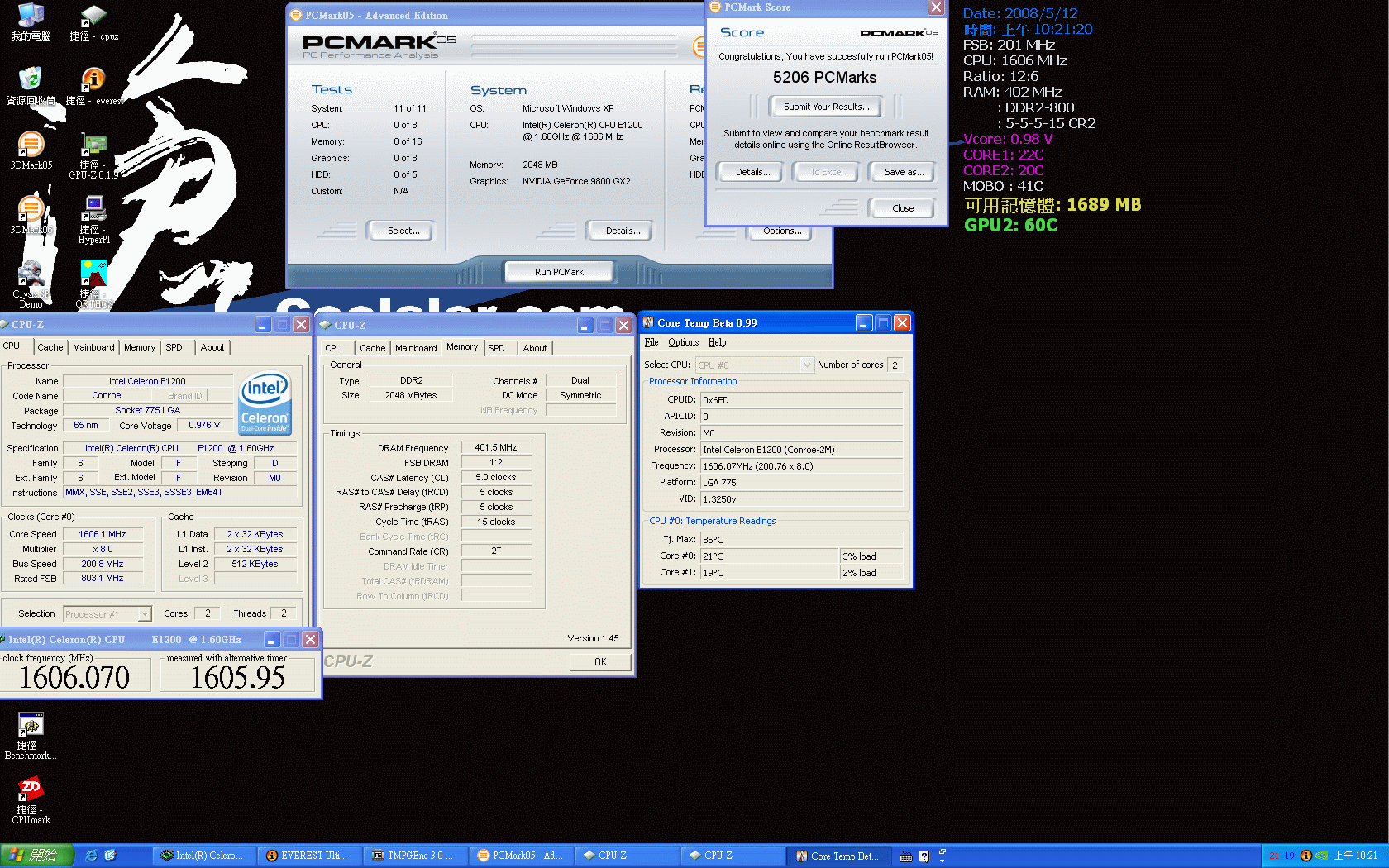Switch to About tab in right CPU-Z window
Image resolution: width=1389 pixels, height=868 pixels.
535,348
